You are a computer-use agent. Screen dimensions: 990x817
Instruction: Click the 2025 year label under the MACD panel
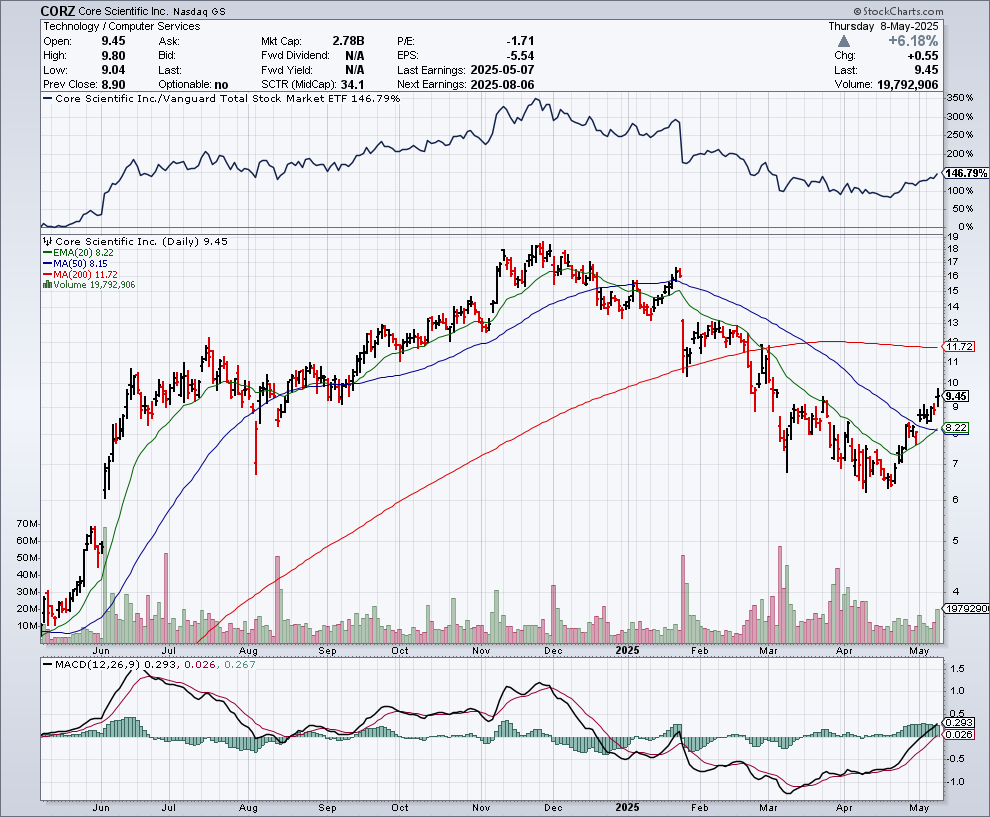point(627,808)
